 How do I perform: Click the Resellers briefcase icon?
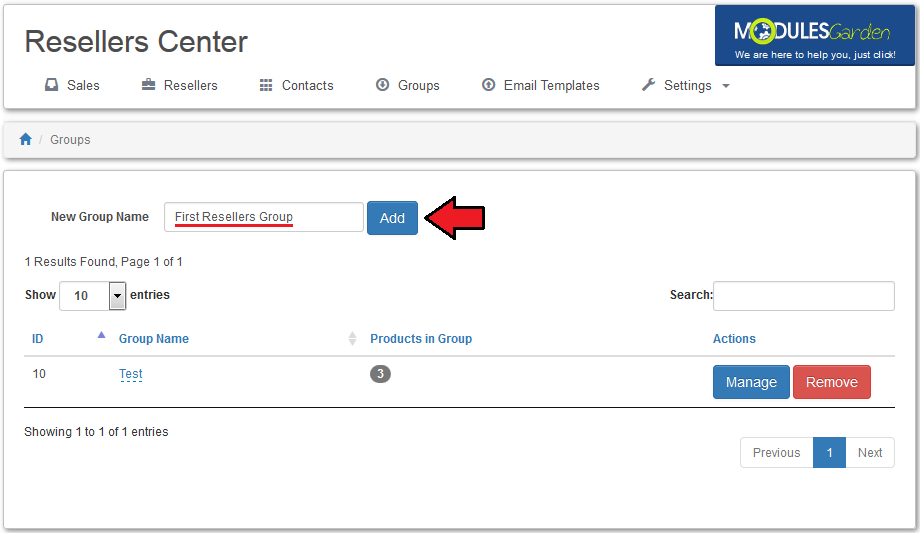148,85
